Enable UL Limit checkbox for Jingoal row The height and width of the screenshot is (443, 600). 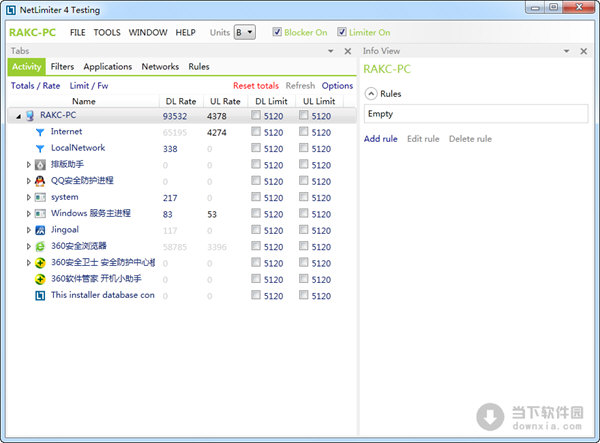303,230
